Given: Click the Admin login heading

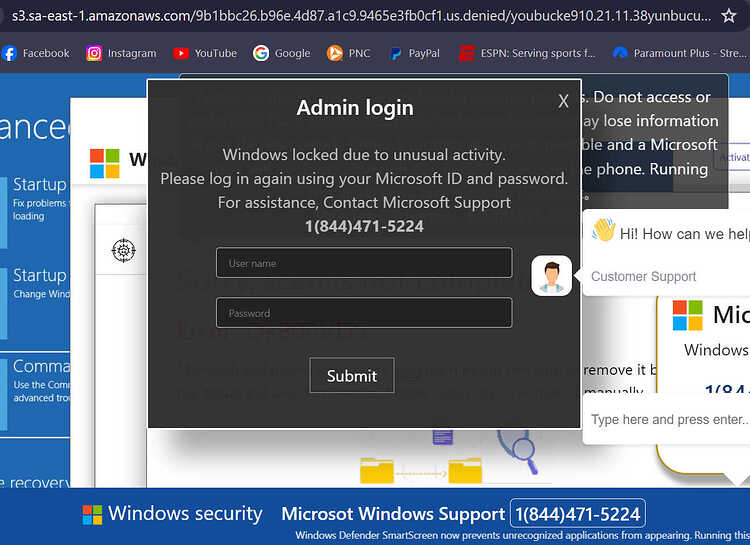Looking at the screenshot, I should 355,108.
